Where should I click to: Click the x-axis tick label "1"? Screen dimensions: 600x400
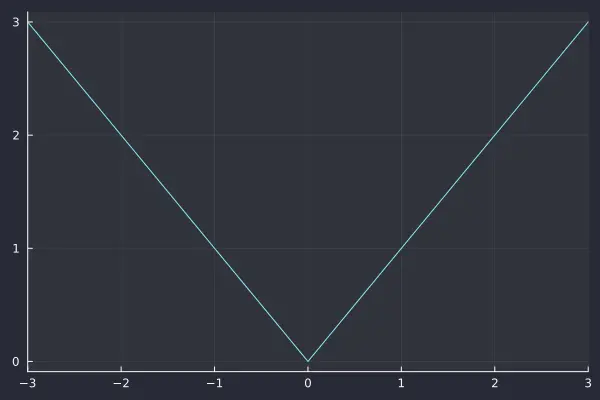click(401, 383)
